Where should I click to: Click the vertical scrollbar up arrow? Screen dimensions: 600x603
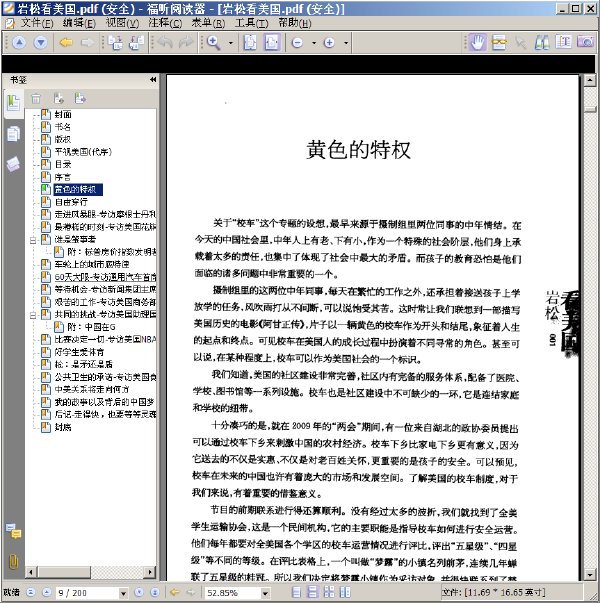590,80
